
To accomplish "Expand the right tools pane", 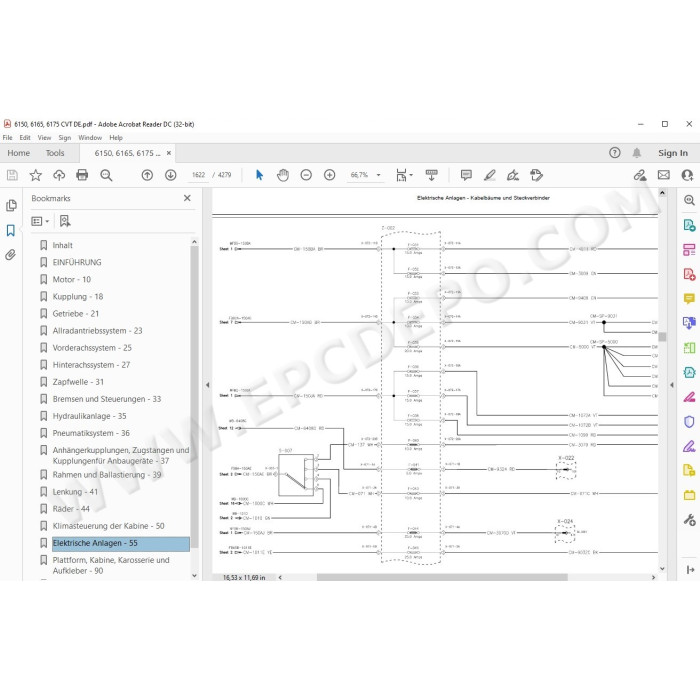I will click(x=690, y=570).
